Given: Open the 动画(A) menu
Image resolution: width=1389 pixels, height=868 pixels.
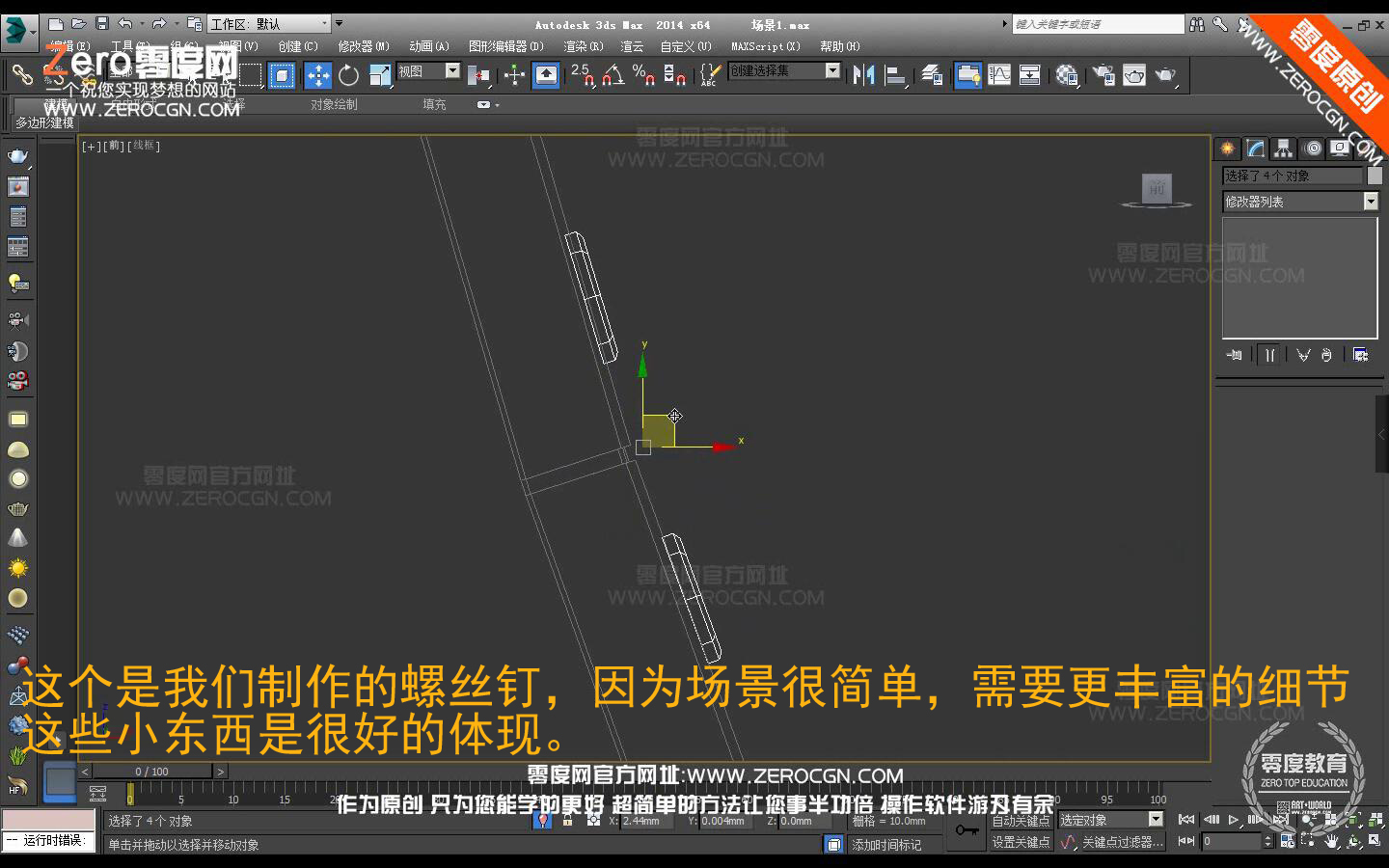Looking at the screenshot, I should coord(429,46).
